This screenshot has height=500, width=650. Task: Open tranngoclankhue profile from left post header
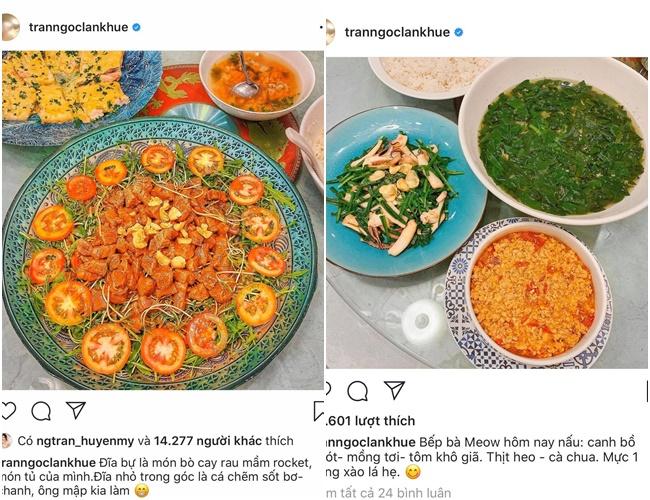pyautogui.click(x=78, y=28)
